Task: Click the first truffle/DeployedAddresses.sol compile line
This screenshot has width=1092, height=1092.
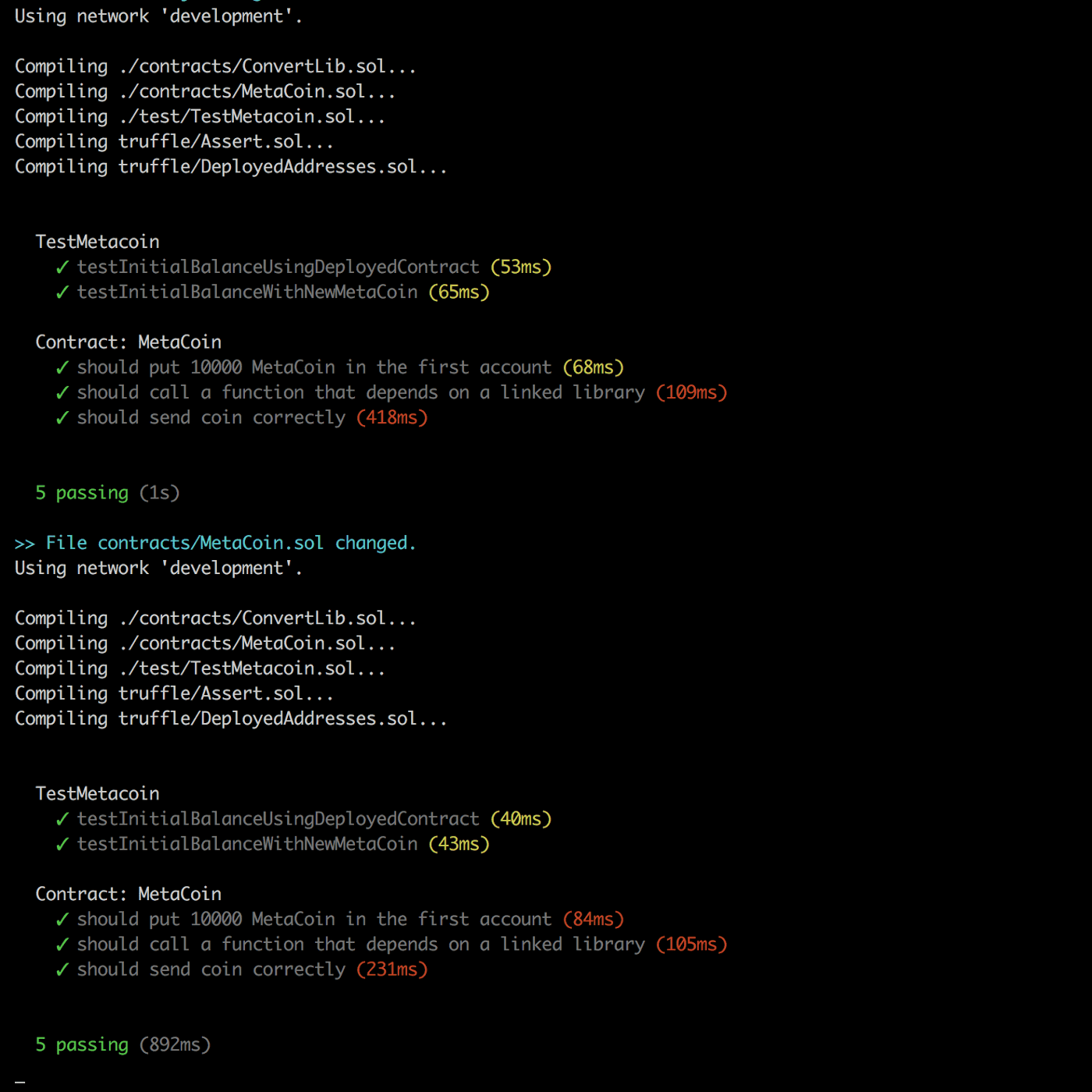Action: [x=231, y=167]
